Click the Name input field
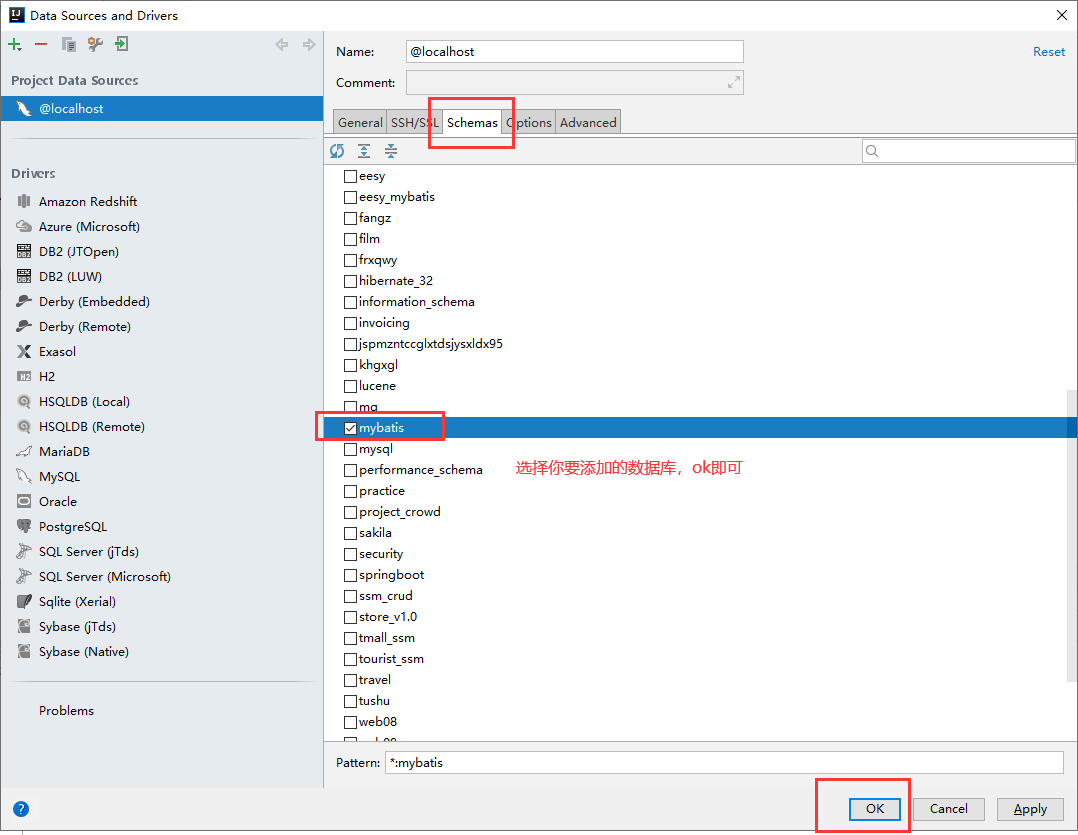The width and height of the screenshot is (1078, 835). (575, 52)
